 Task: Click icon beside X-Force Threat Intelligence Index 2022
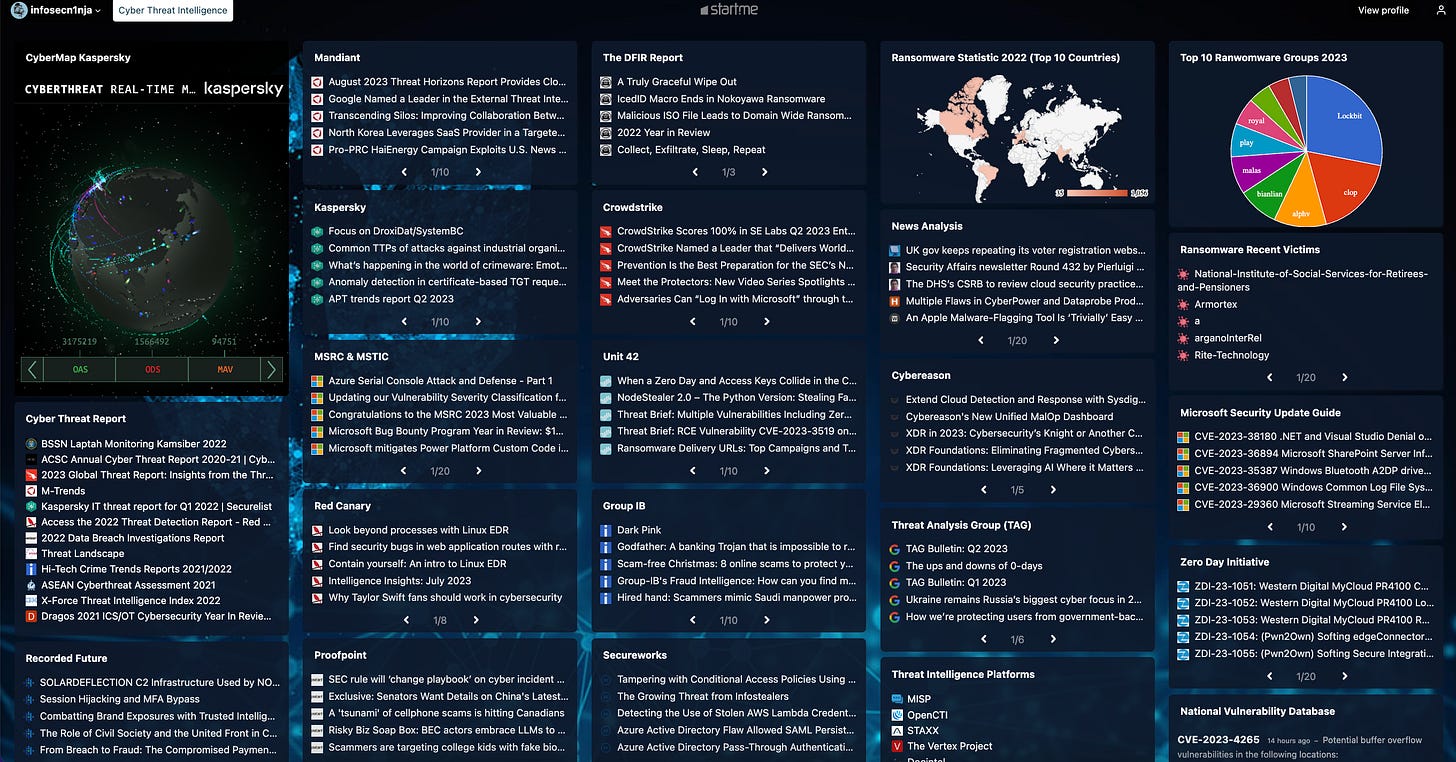point(32,601)
